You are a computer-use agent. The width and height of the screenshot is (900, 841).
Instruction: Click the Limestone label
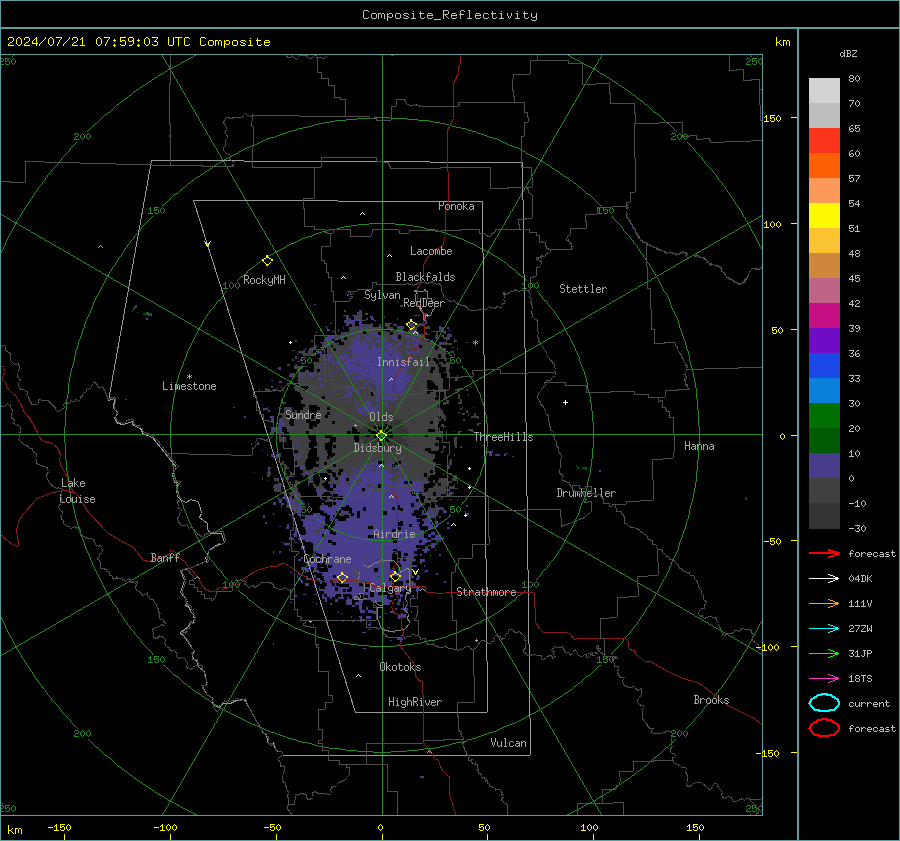click(189, 386)
